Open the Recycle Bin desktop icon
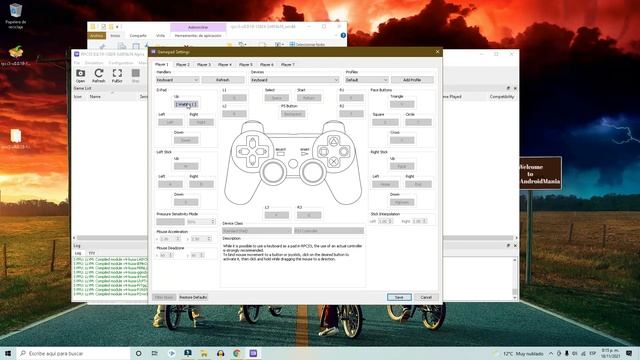 pos(16,16)
